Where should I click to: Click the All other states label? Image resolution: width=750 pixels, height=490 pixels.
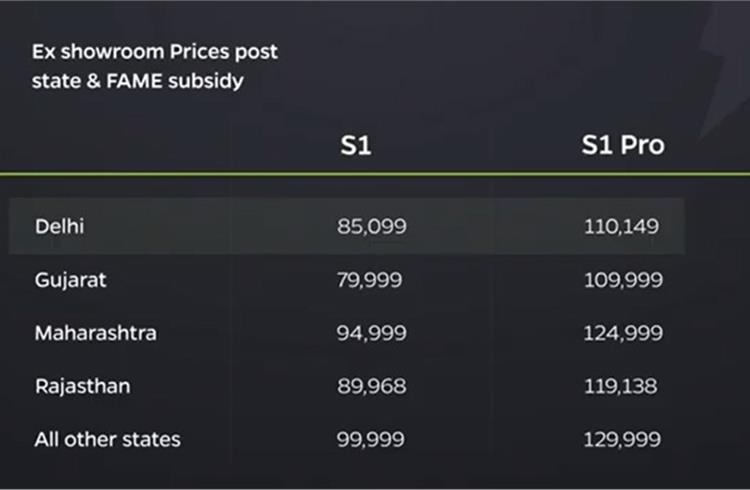pos(107,439)
